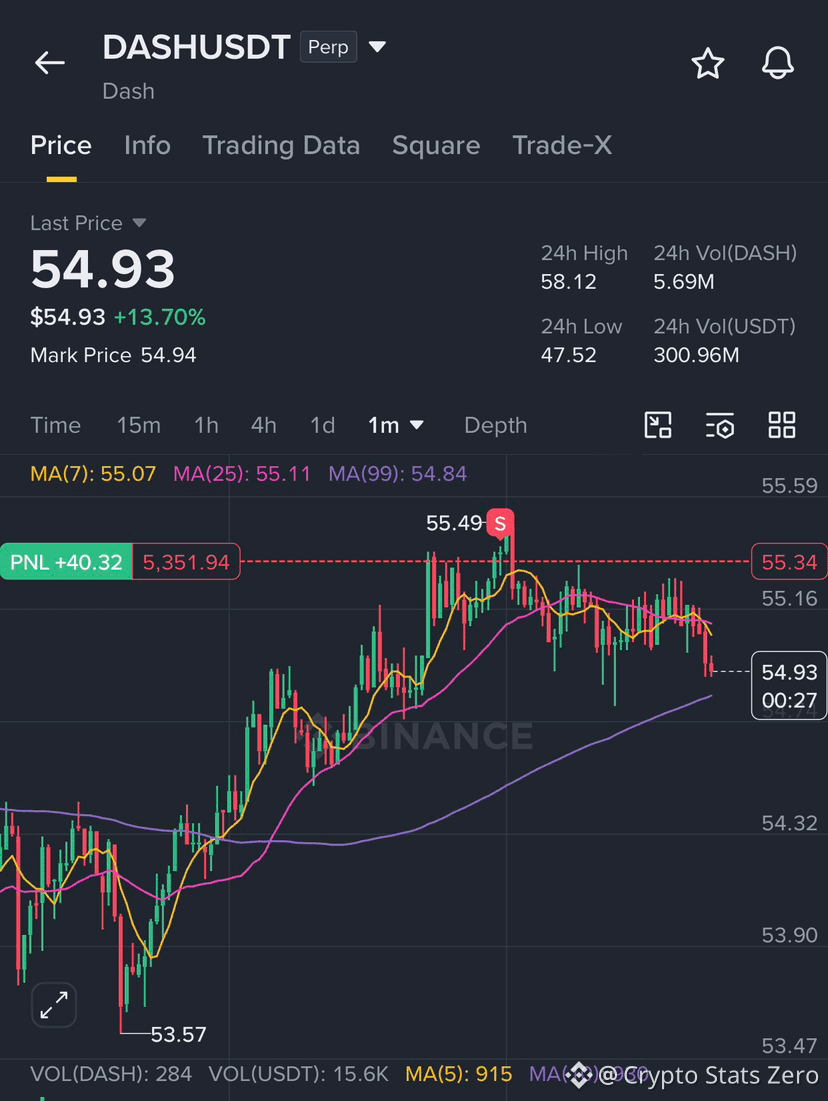Open the Trading Data tab

[281, 145]
